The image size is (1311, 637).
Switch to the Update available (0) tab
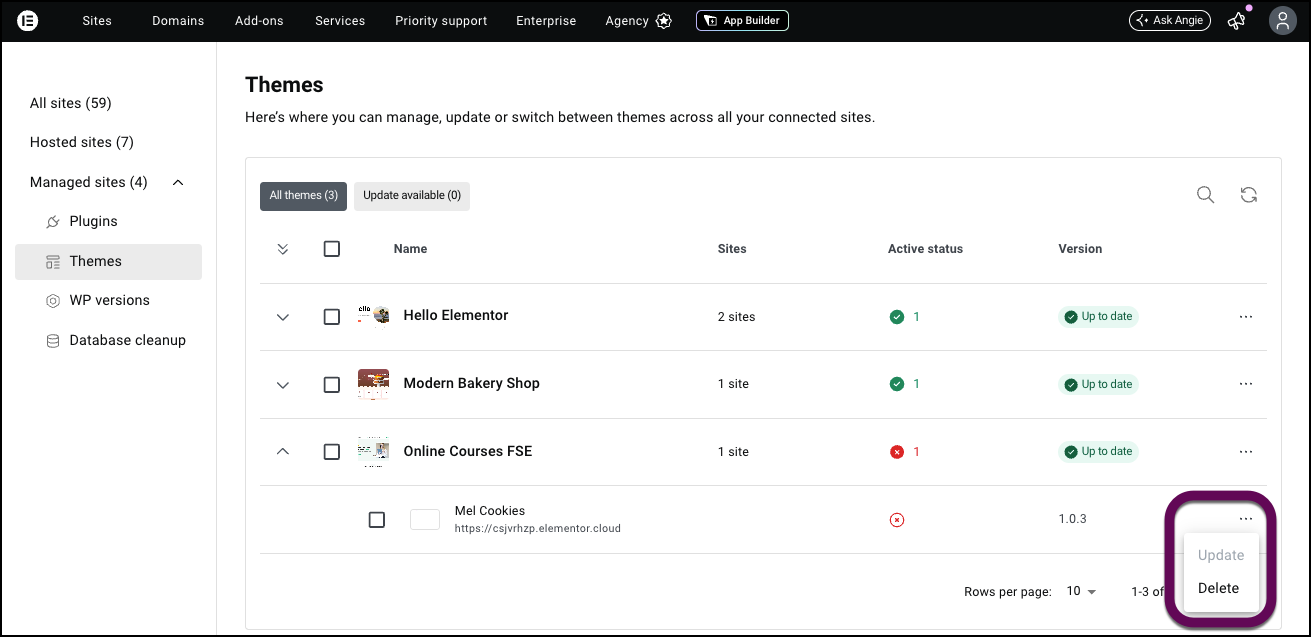[x=412, y=196]
